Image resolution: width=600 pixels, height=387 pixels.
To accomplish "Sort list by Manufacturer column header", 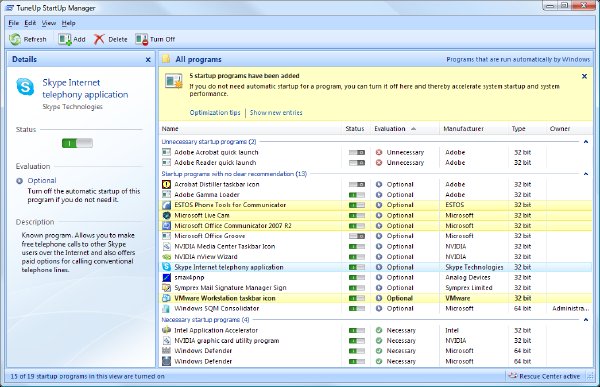I will 474,129.
